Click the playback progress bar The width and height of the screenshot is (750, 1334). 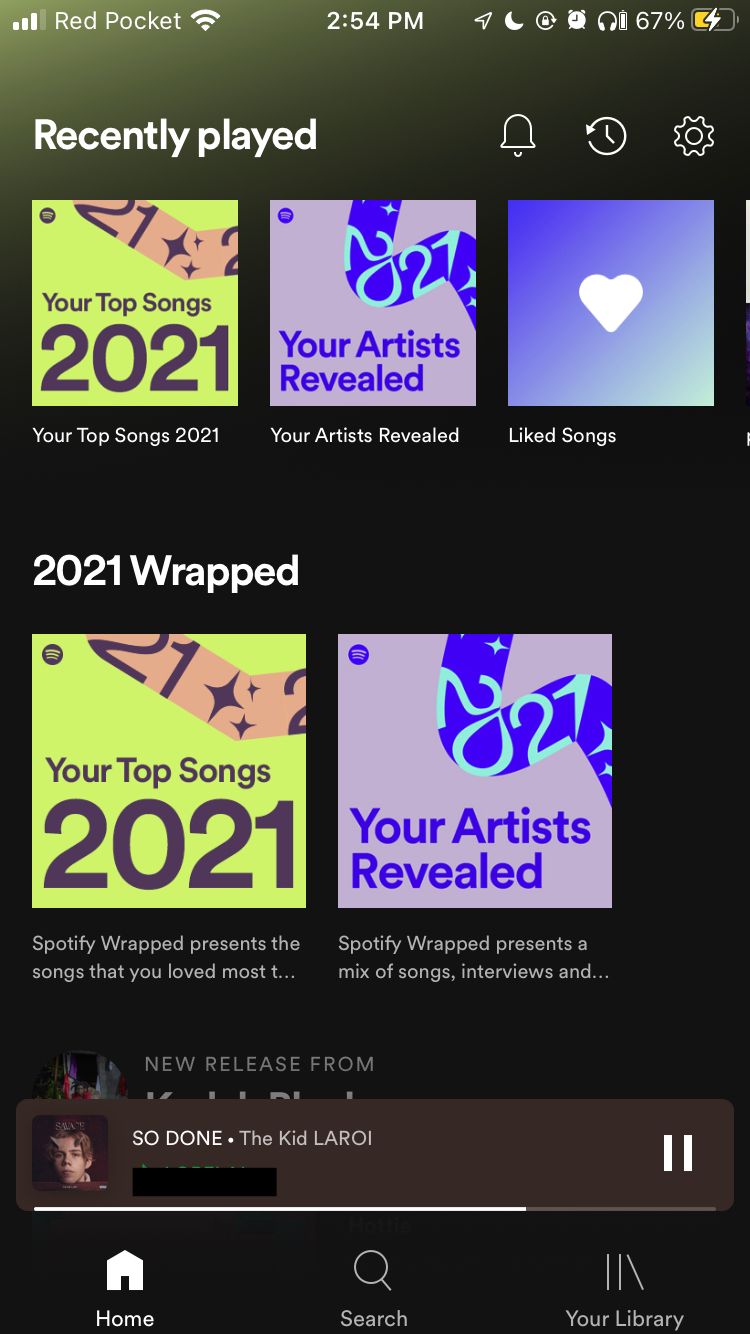coord(375,1209)
